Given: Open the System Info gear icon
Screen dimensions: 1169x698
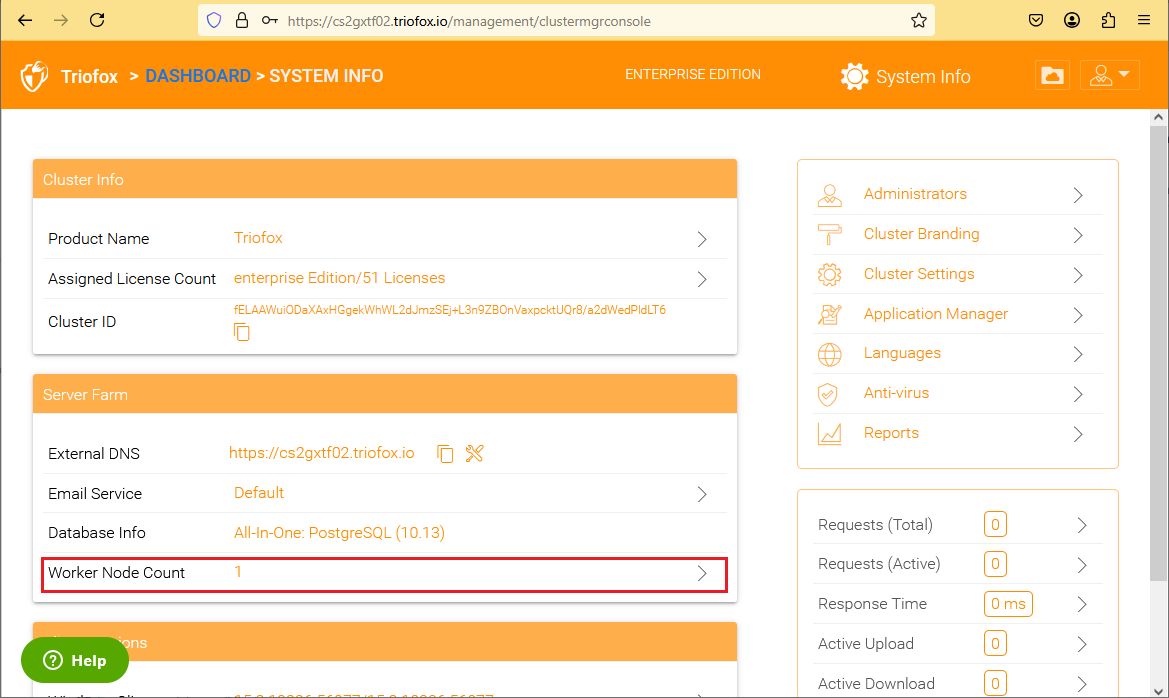Looking at the screenshot, I should pyautogui.click(x=854, y=76).
